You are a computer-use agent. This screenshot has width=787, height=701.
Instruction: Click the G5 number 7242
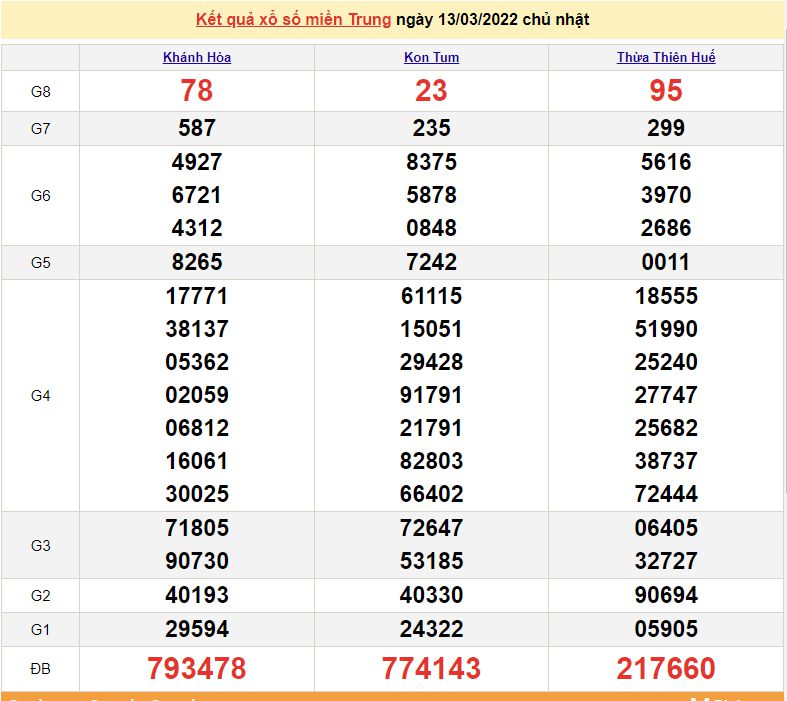431,262
